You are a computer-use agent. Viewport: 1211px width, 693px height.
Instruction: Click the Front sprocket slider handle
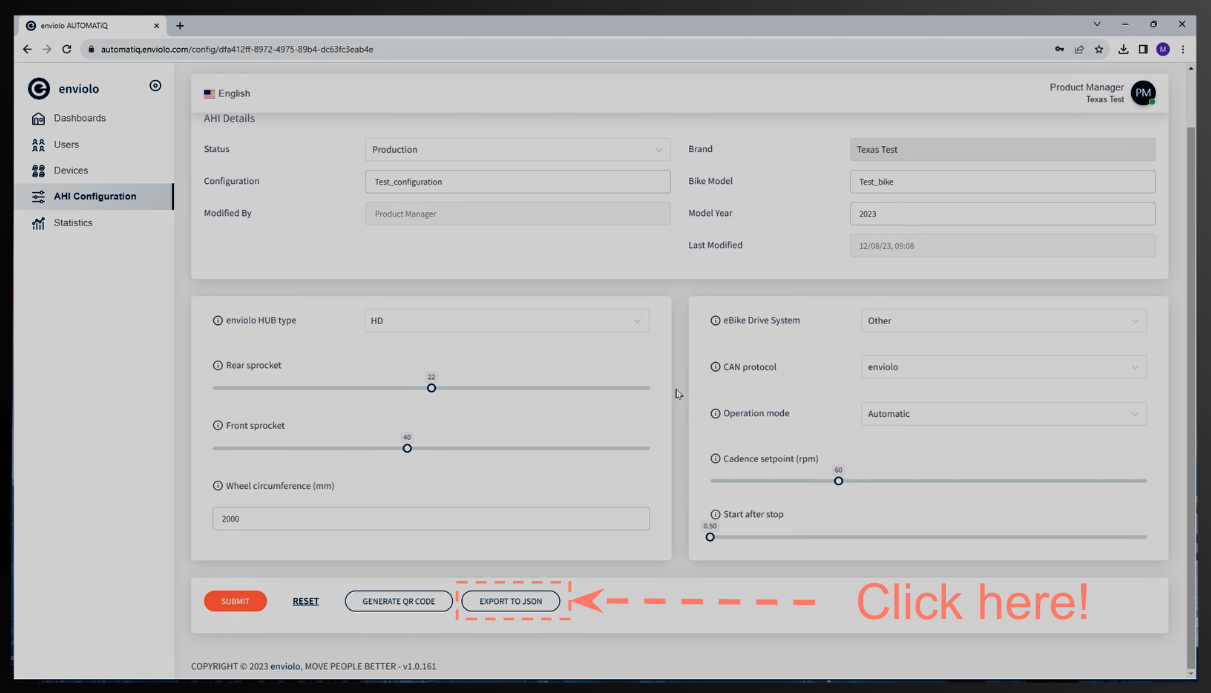[x=407, y=448]
